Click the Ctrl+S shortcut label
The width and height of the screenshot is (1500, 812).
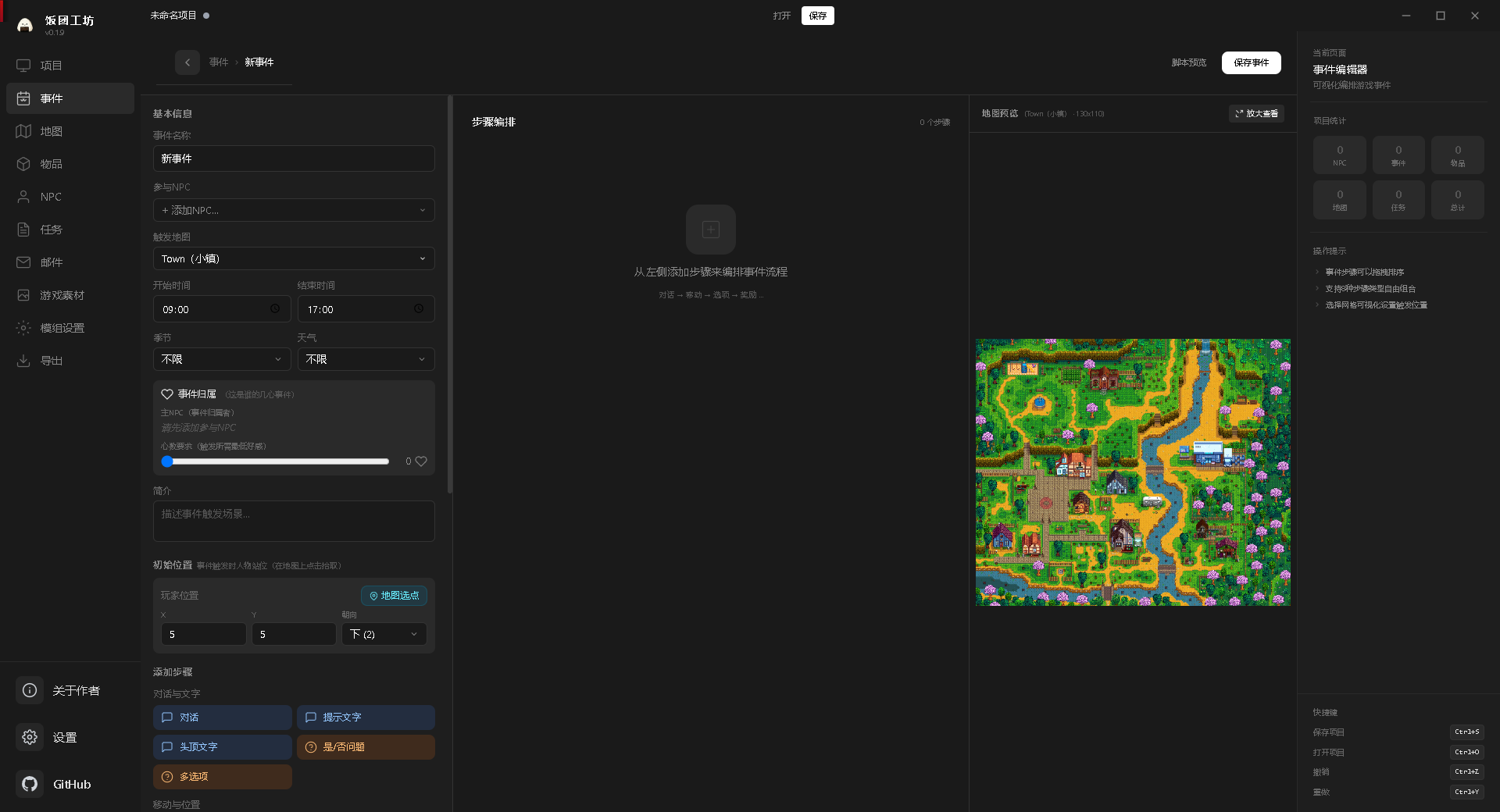click(1467, 732)
